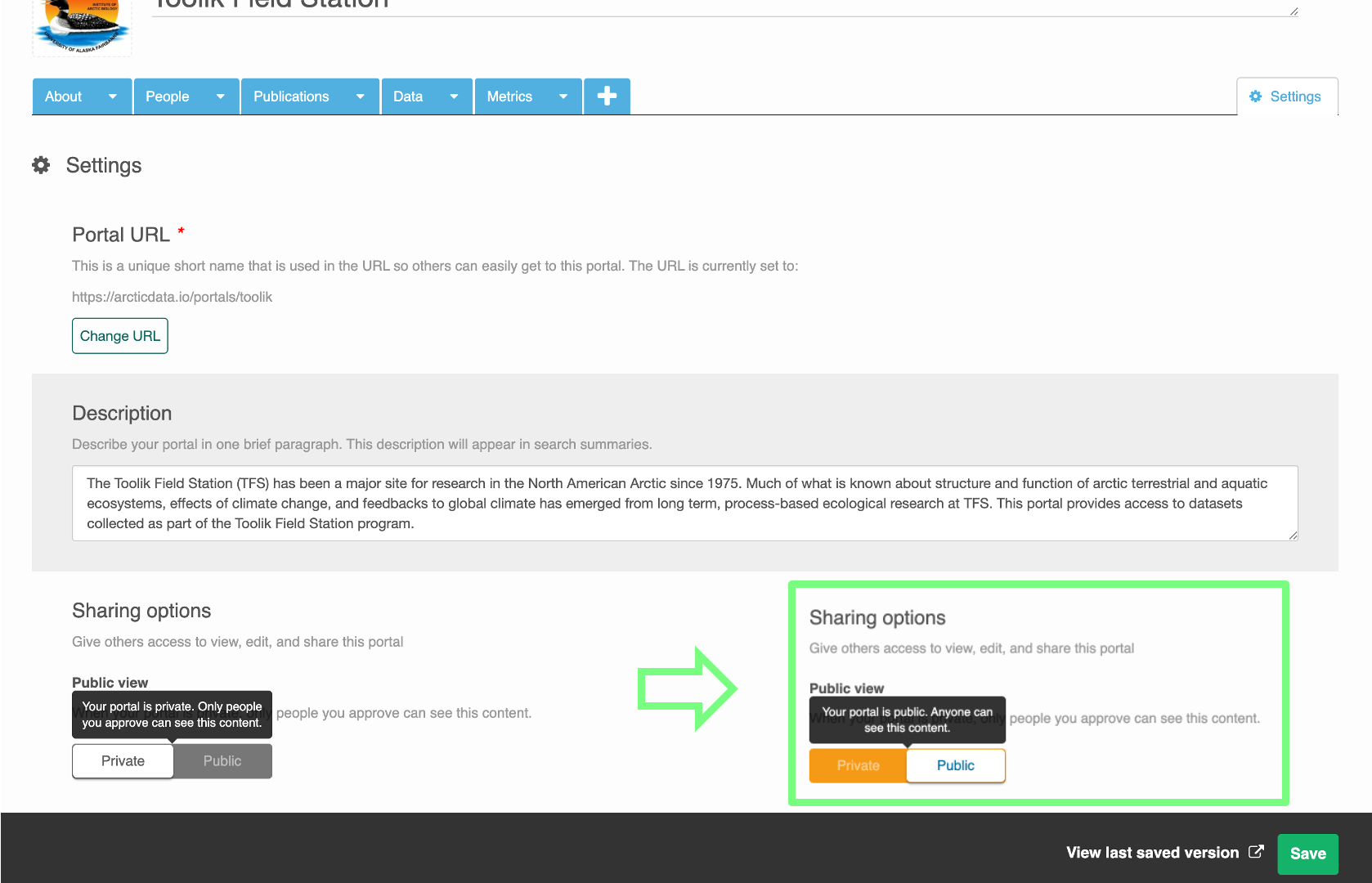The width and height of the screenshot is (1372, 883).
Task: Click the external link icon beside View last saved version
Action: (1257, 852)
